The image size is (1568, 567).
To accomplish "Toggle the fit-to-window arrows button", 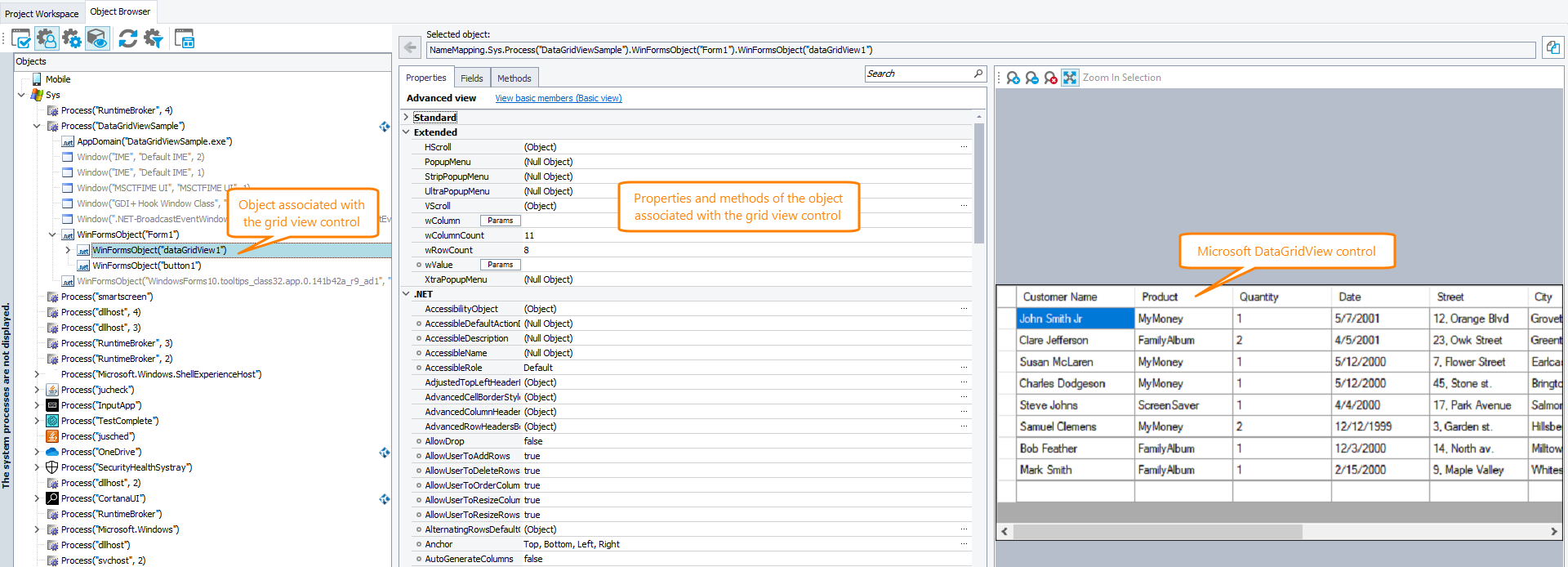I will tap(1070, 78).
